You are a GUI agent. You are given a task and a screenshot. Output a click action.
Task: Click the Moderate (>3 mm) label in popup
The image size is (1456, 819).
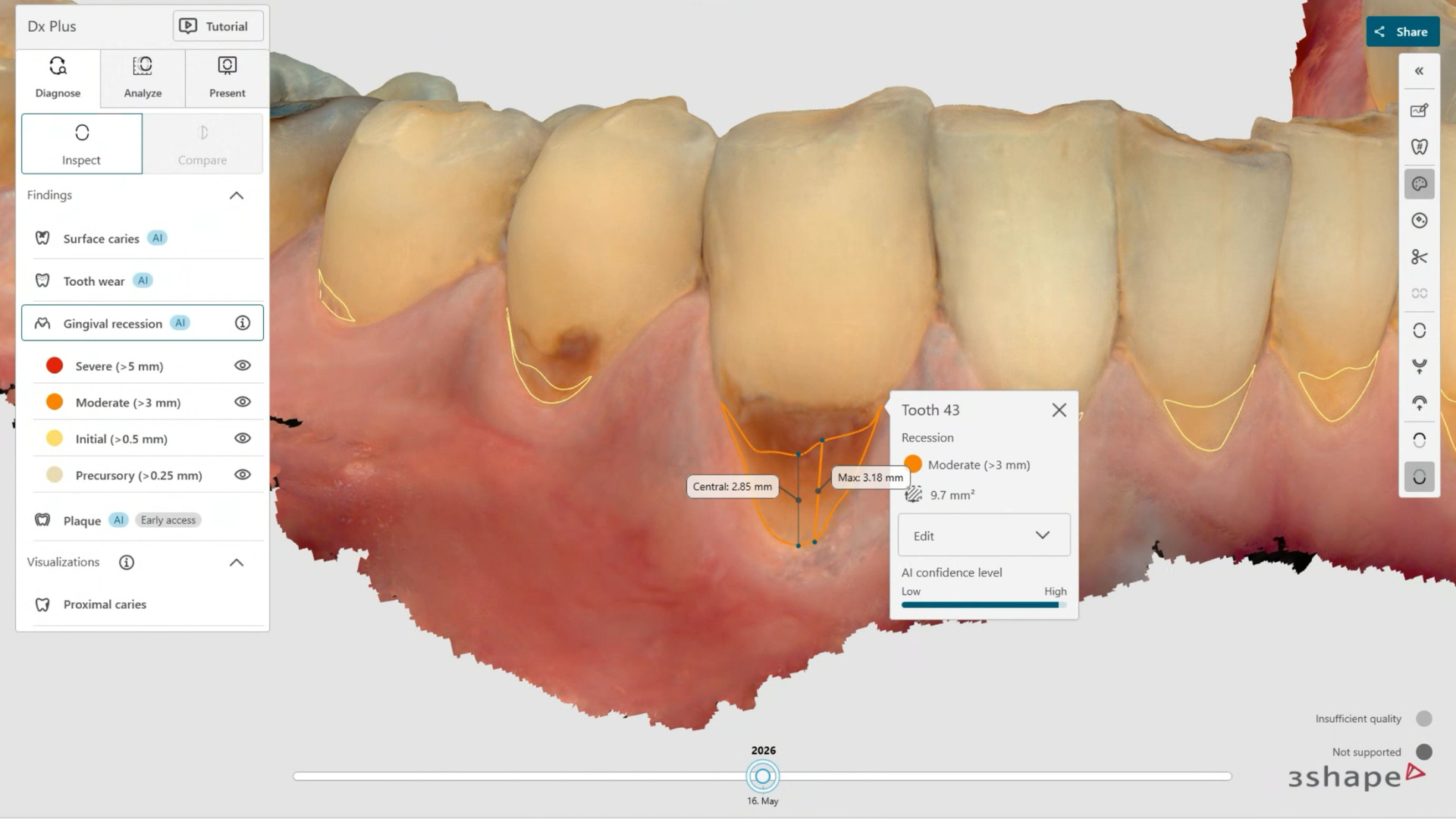point(979,465)
